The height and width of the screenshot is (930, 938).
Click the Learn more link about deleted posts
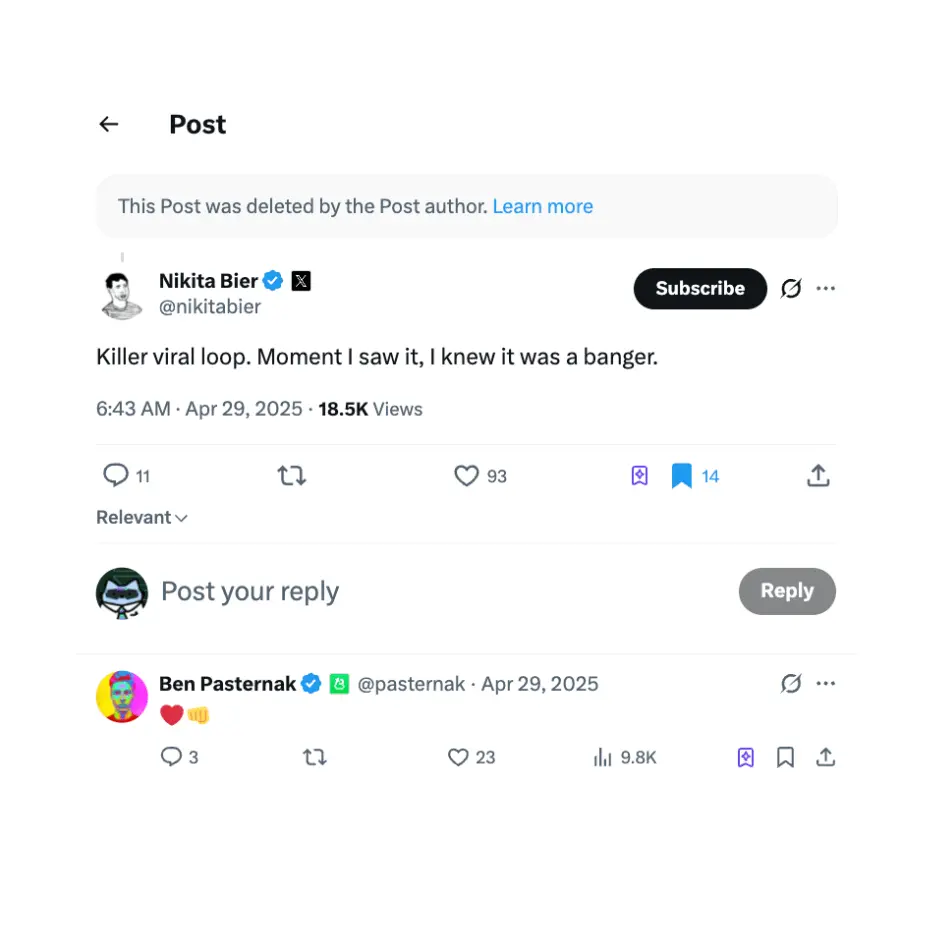(543, 206)
